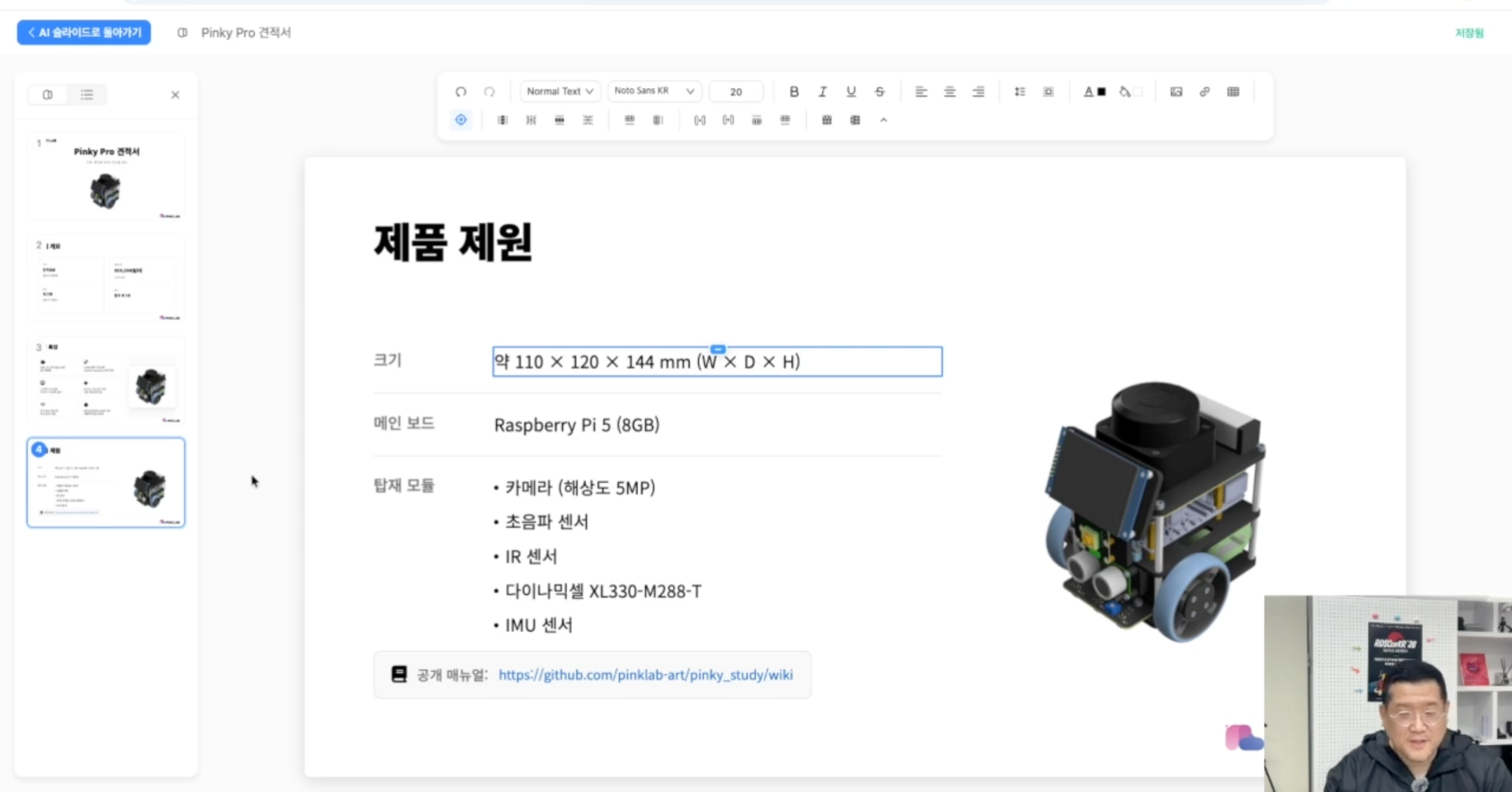Click the 공개 매뉴얼: label
The image size is (1512, 792).
click(x=453, y=675)
